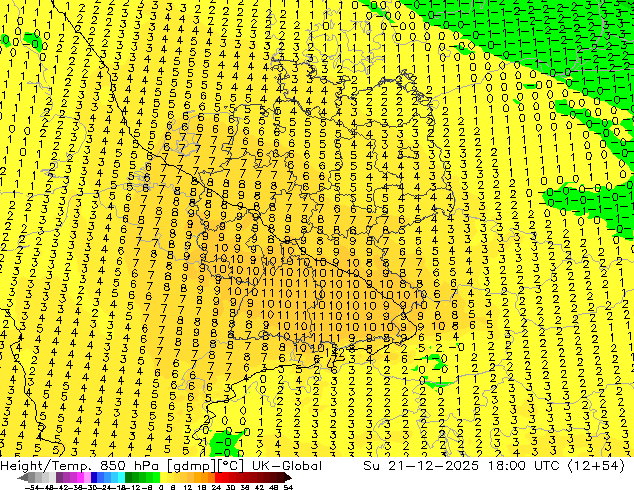Viewport: 634px width, 490px height.
Task: Click the bright yellow legend segment
Action: point(163,478)
